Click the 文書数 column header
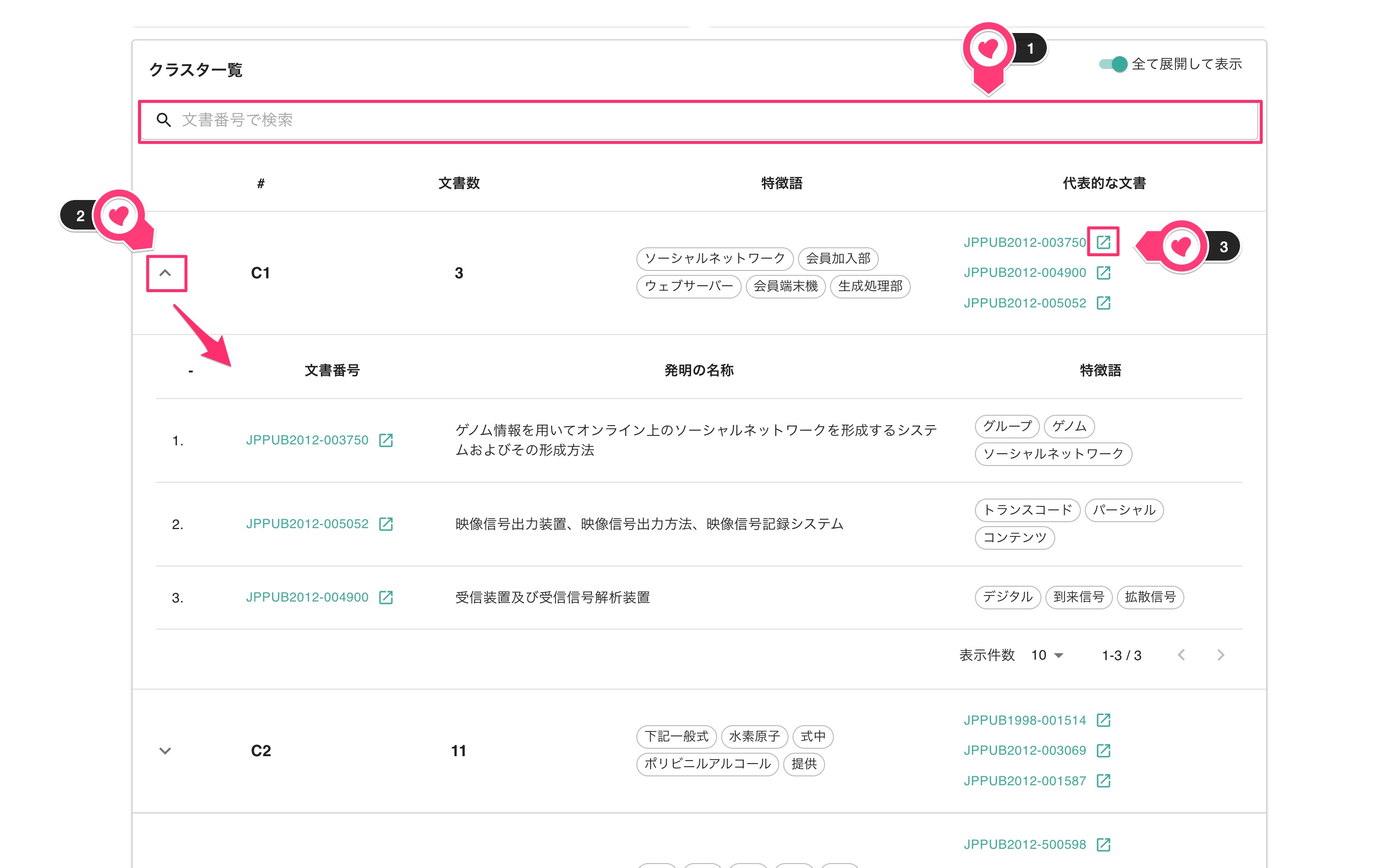1383x868 pixels. tap(459, 183)
